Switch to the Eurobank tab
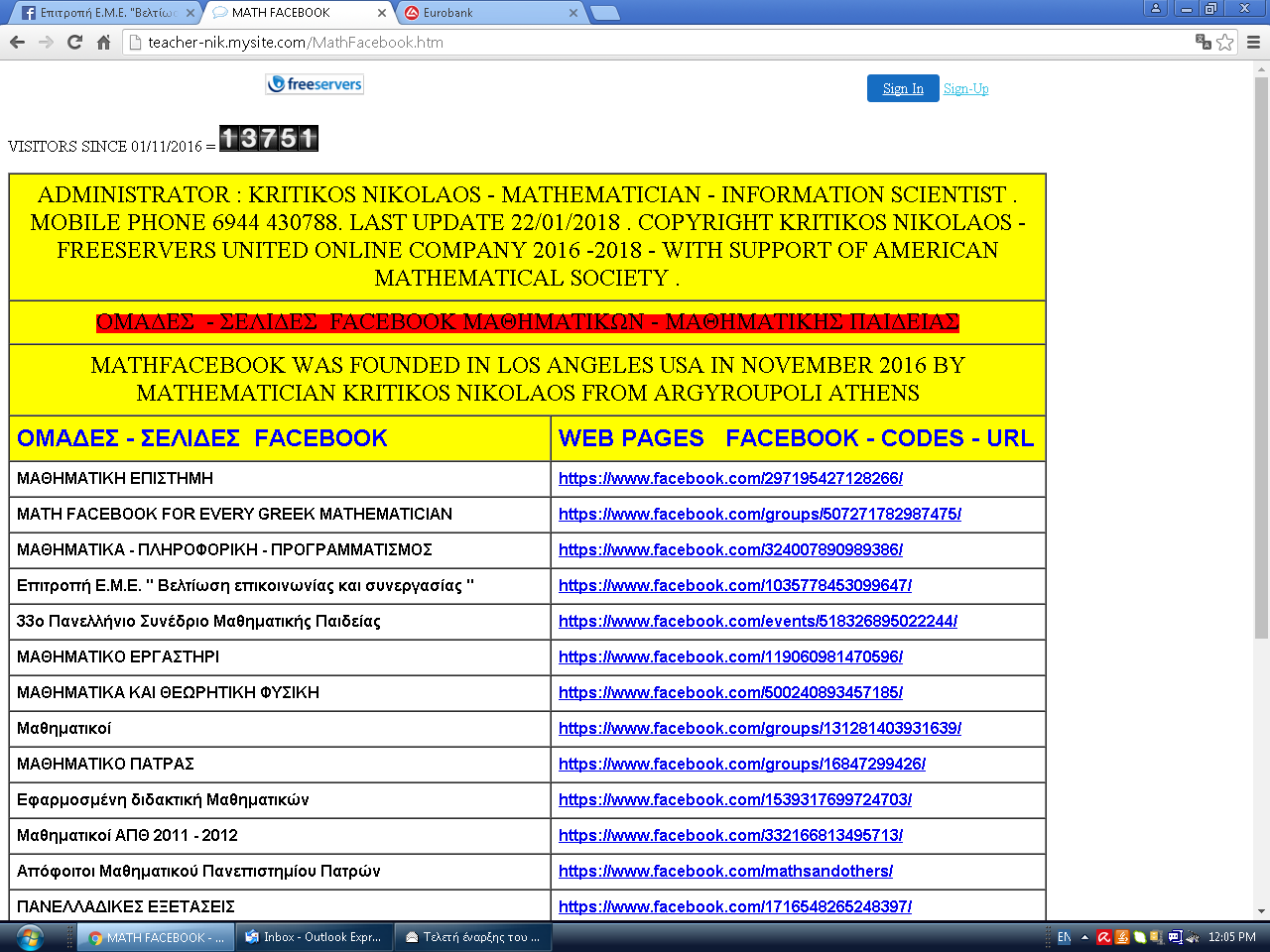The height and width of the screenshot is (952, 1270). 490,13
